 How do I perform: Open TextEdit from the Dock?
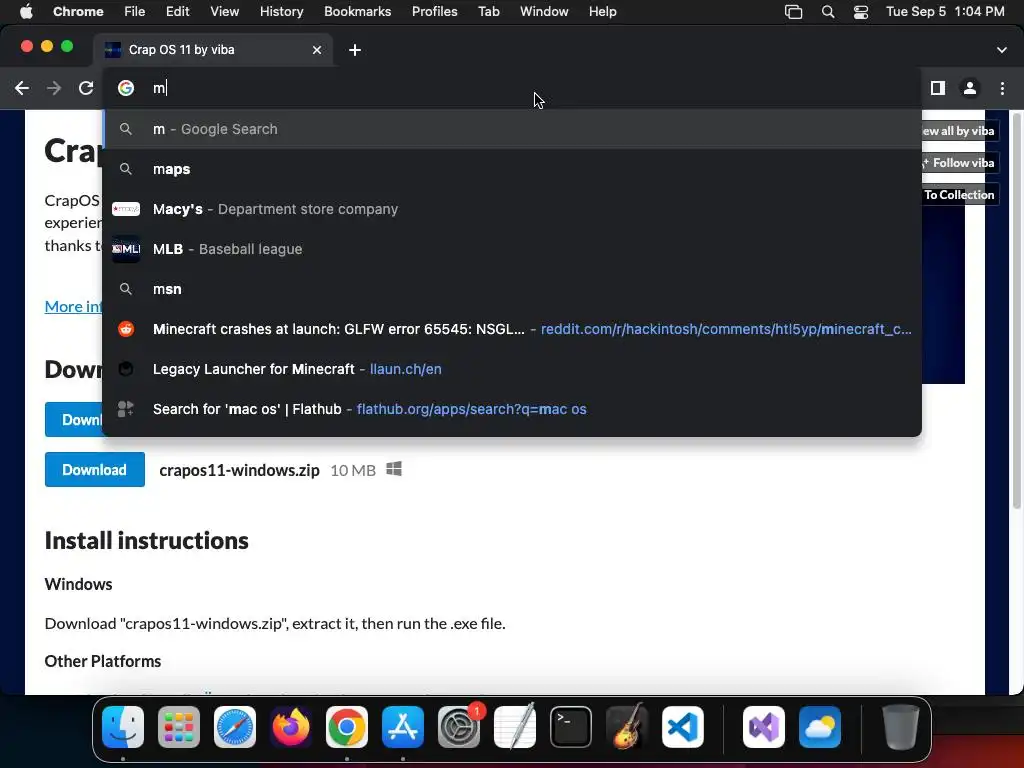pos(515,727)
